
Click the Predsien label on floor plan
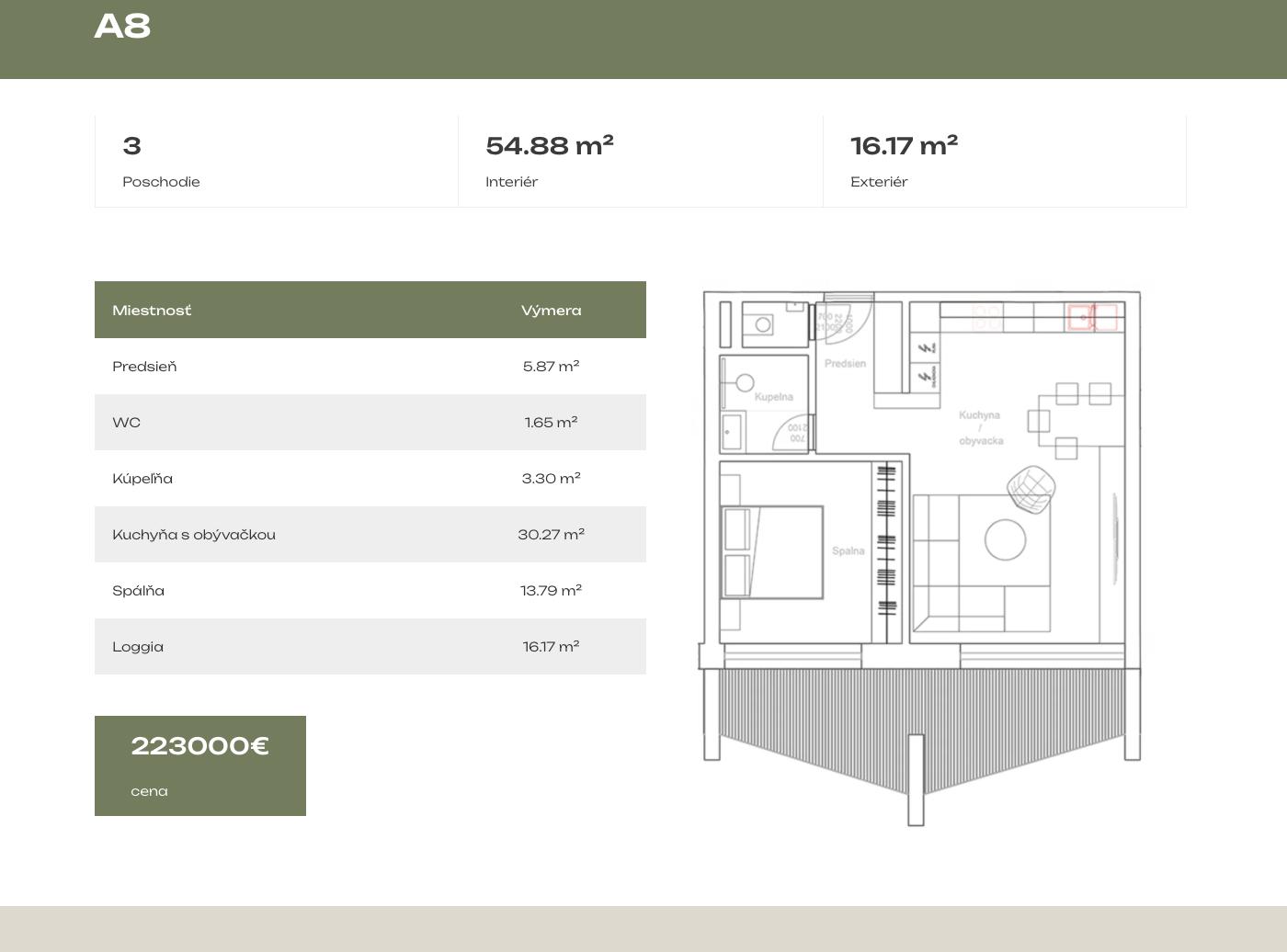(845, 364)
